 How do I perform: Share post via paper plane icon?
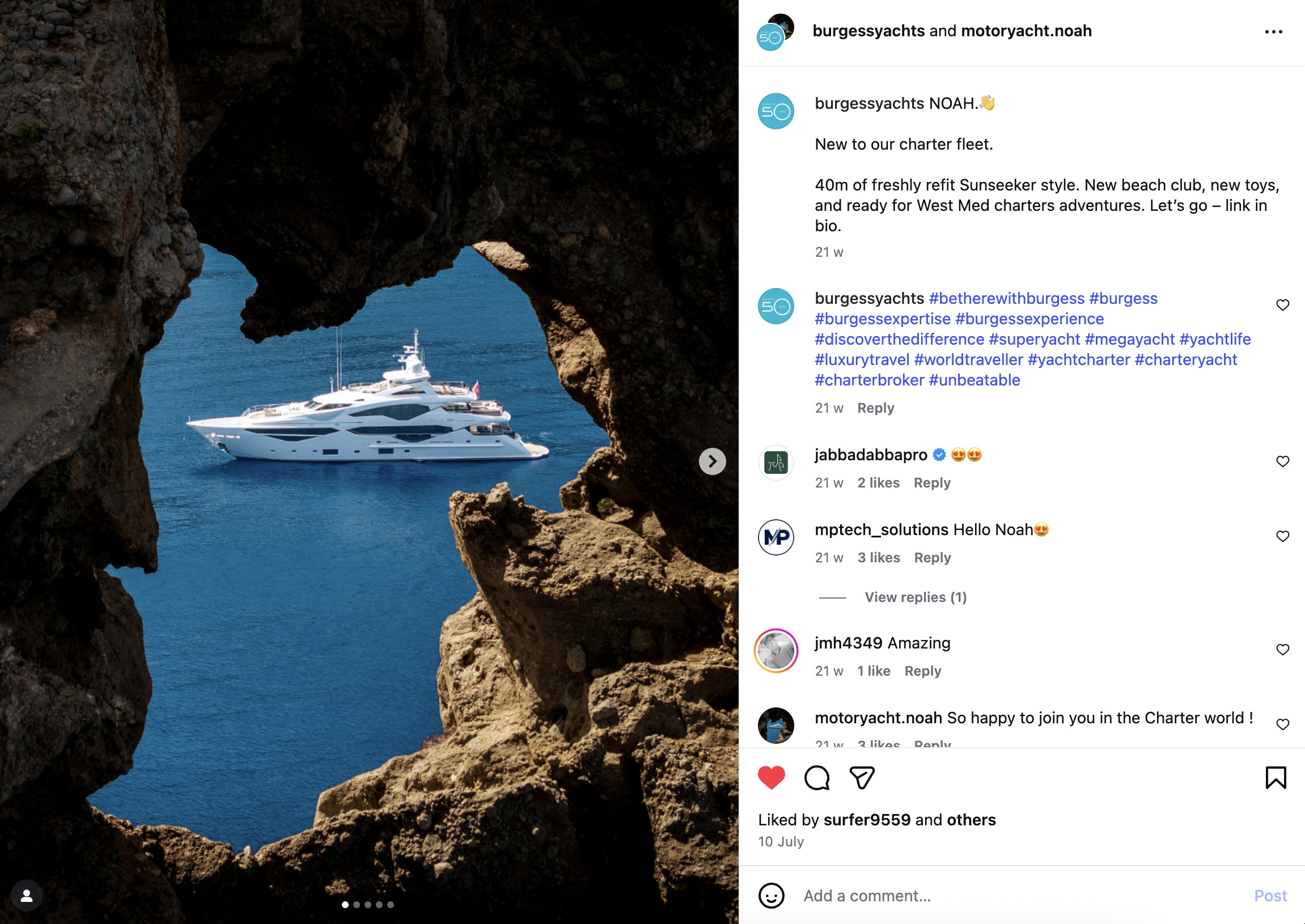(x=861, y=778)
